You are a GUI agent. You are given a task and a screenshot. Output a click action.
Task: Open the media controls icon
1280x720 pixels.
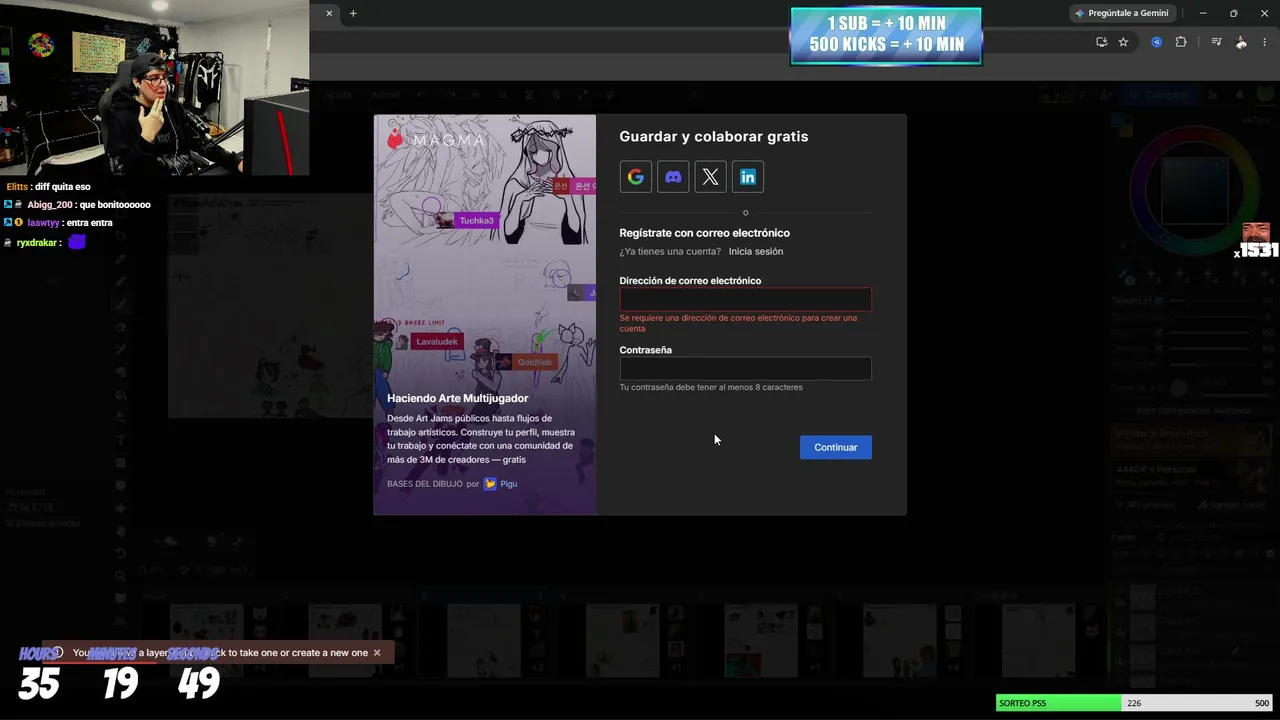click(x=1216, y=42)
